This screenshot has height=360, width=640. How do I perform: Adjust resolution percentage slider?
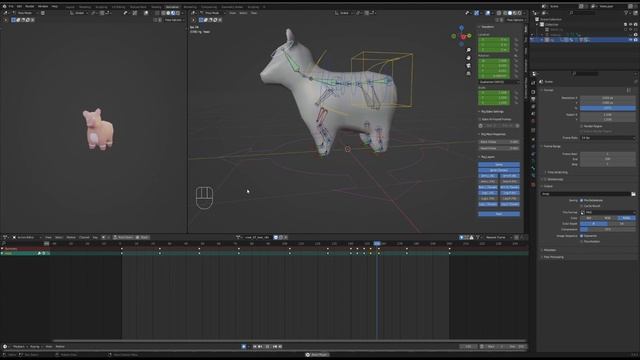point(608,108)
